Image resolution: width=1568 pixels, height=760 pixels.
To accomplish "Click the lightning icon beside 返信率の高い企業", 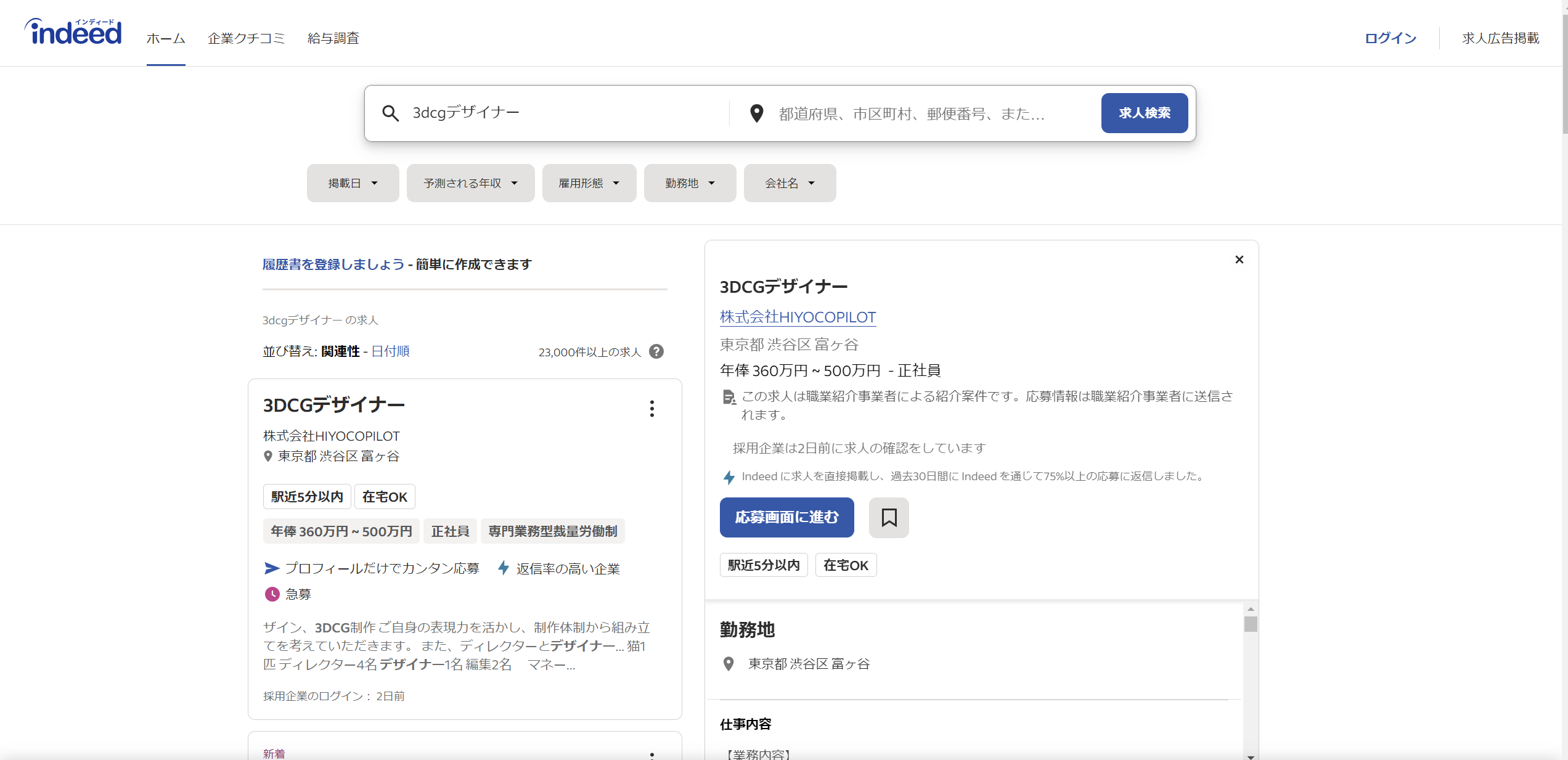I will click(504, 568).
